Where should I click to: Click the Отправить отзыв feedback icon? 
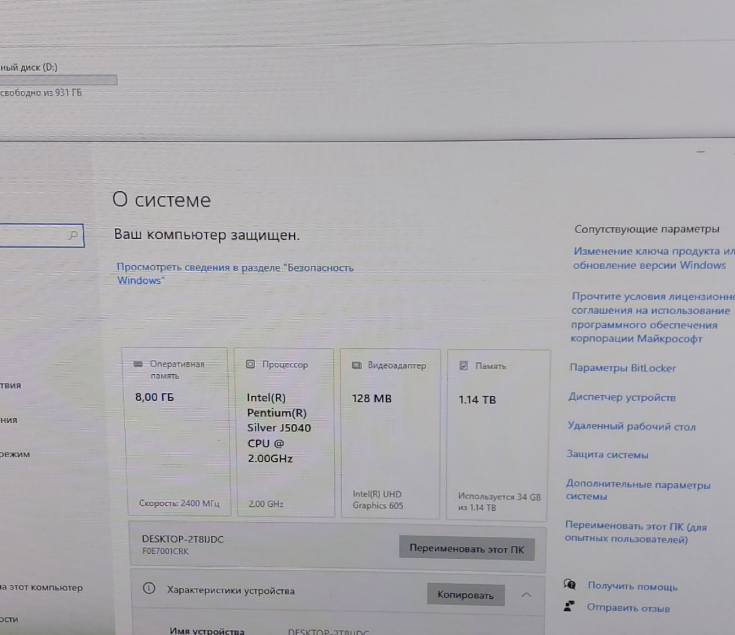(570, 606)
